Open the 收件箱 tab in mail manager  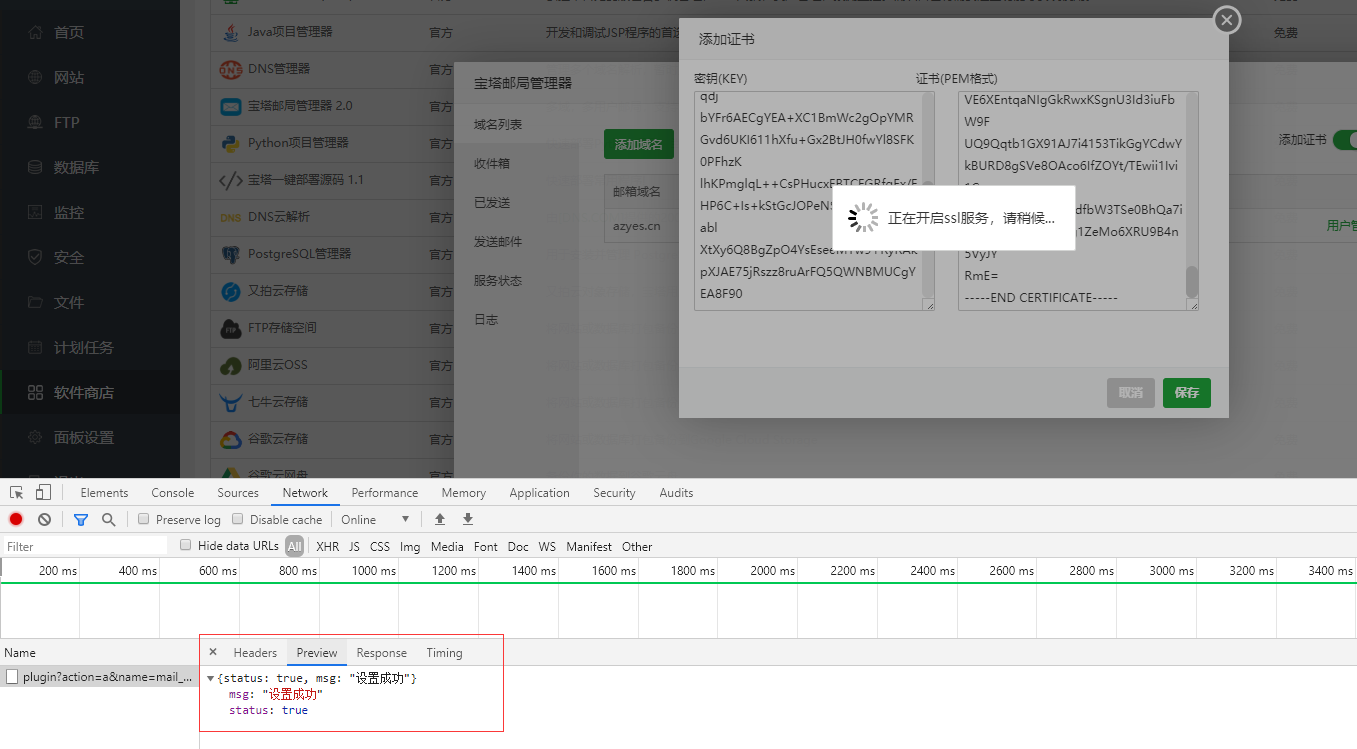(492, 163)
